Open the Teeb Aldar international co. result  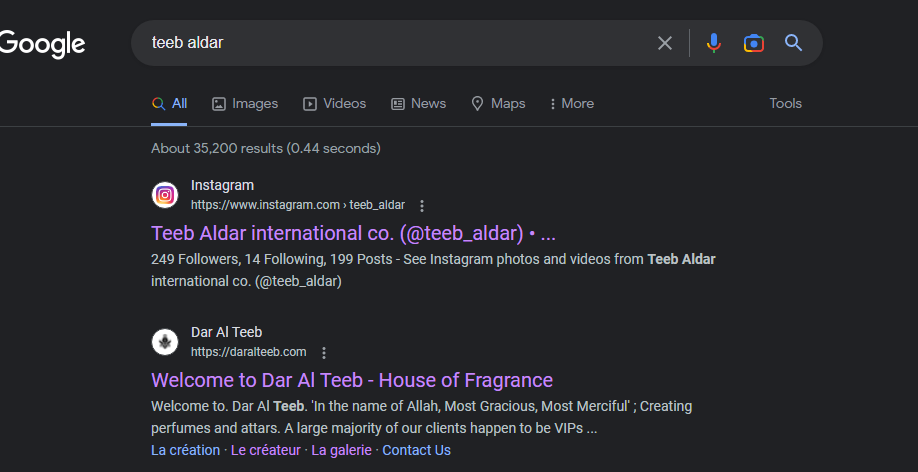click(x=353, y=233)
